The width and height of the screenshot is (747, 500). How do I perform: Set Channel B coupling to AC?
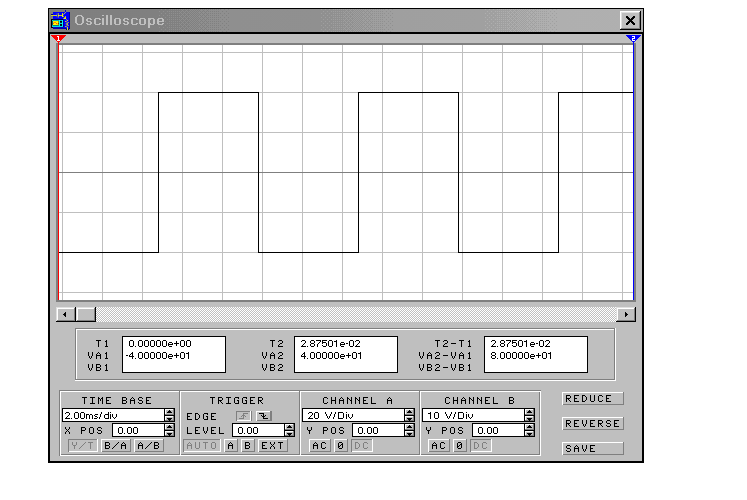point(439,446)
